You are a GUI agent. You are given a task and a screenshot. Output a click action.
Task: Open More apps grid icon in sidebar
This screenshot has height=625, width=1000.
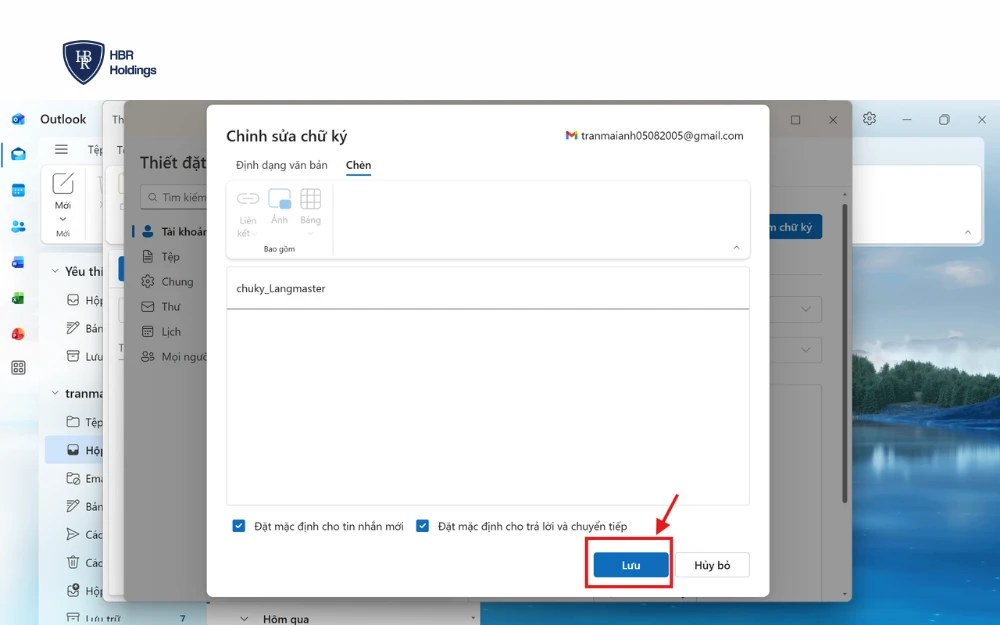(x=18, y=367)
